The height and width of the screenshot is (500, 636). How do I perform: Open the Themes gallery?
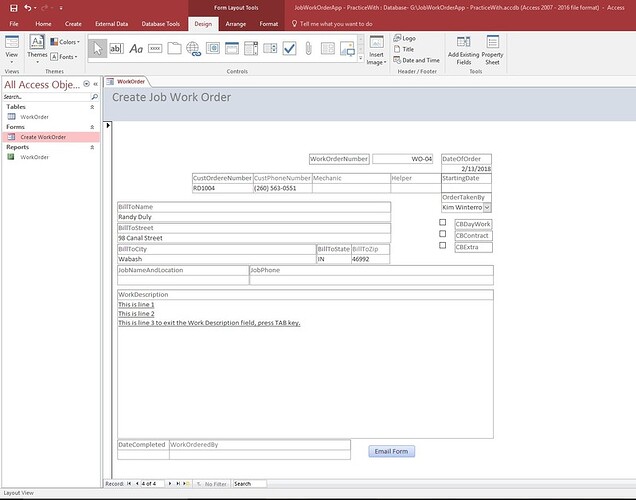[x=36, y=46]
